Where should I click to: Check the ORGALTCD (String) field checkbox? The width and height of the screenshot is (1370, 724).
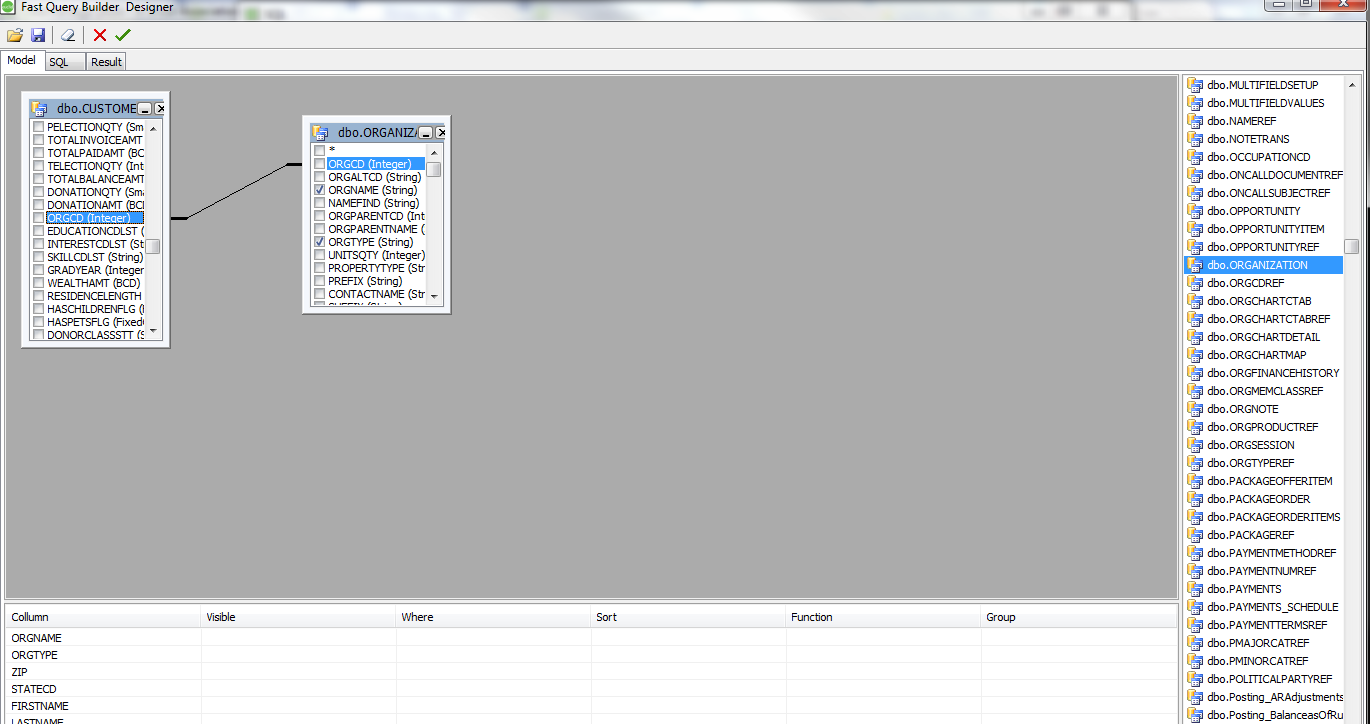[320, 177]
